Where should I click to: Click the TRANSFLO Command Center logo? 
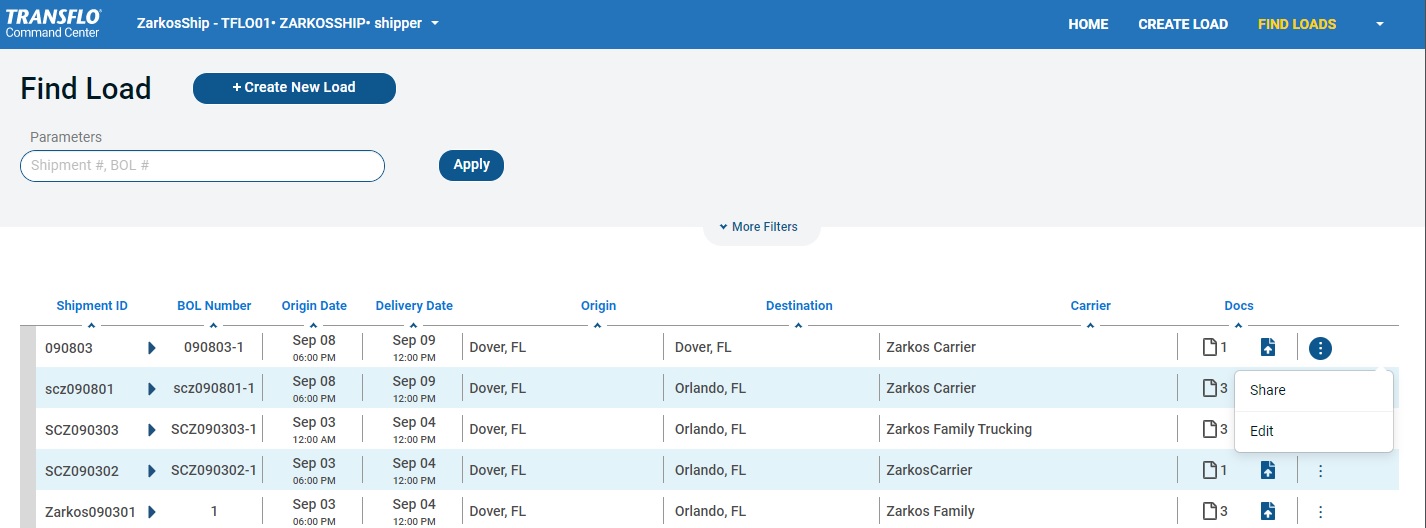(53, 24)
